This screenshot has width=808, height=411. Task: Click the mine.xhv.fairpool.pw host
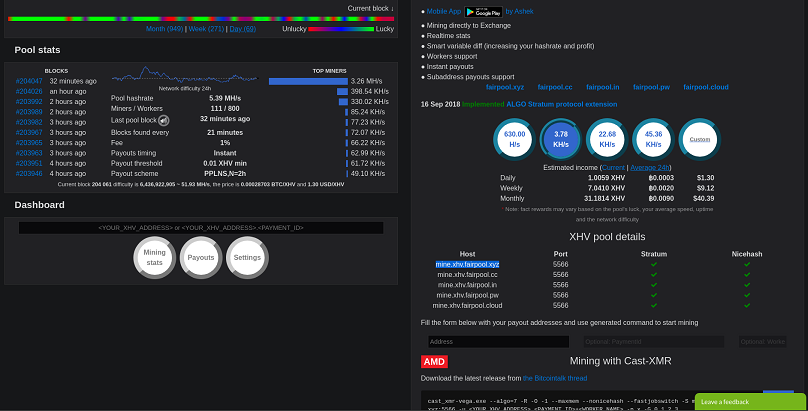(467, 295)
